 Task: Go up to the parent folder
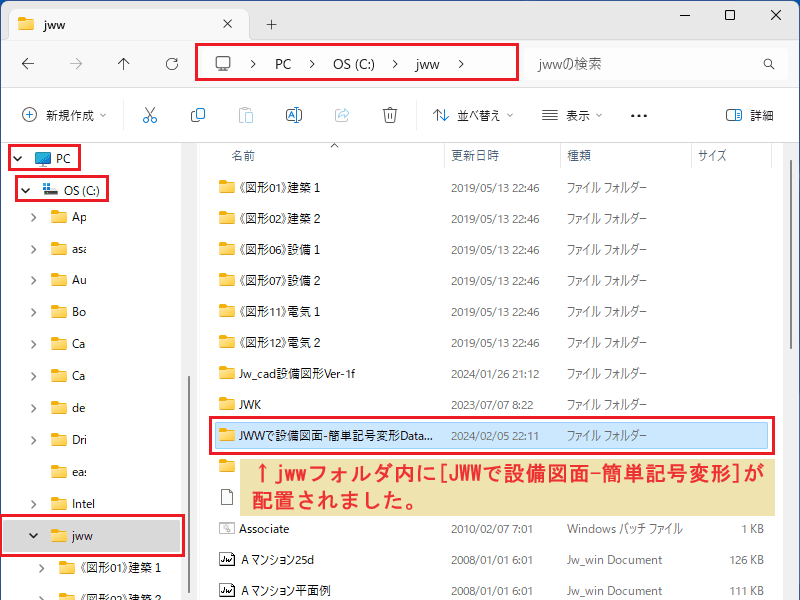(x=122, y=63)
